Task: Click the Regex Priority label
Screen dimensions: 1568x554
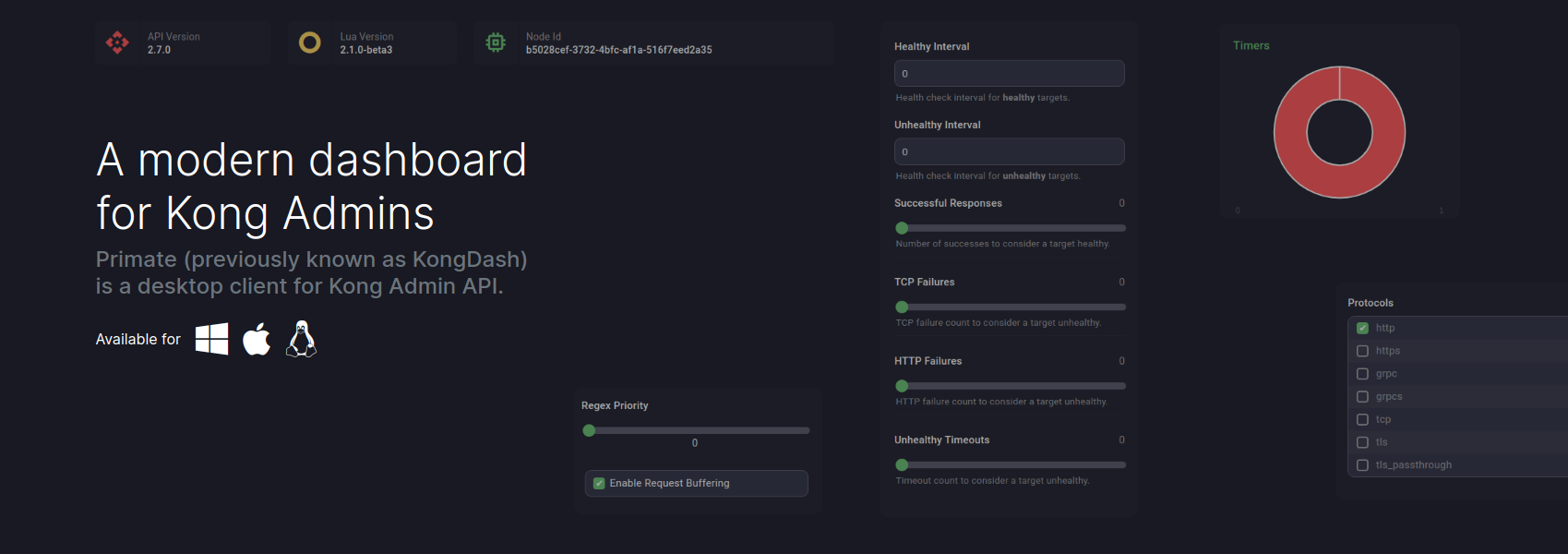Action: (615, 405)
